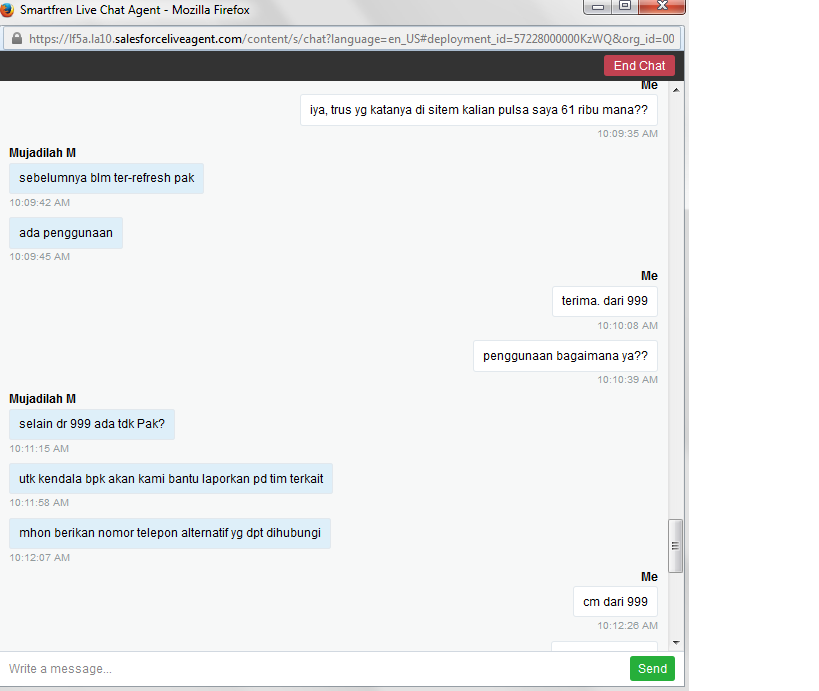819x691 pixels.
Task: Click message "cm dari 999"
Action: click(615, 602)
